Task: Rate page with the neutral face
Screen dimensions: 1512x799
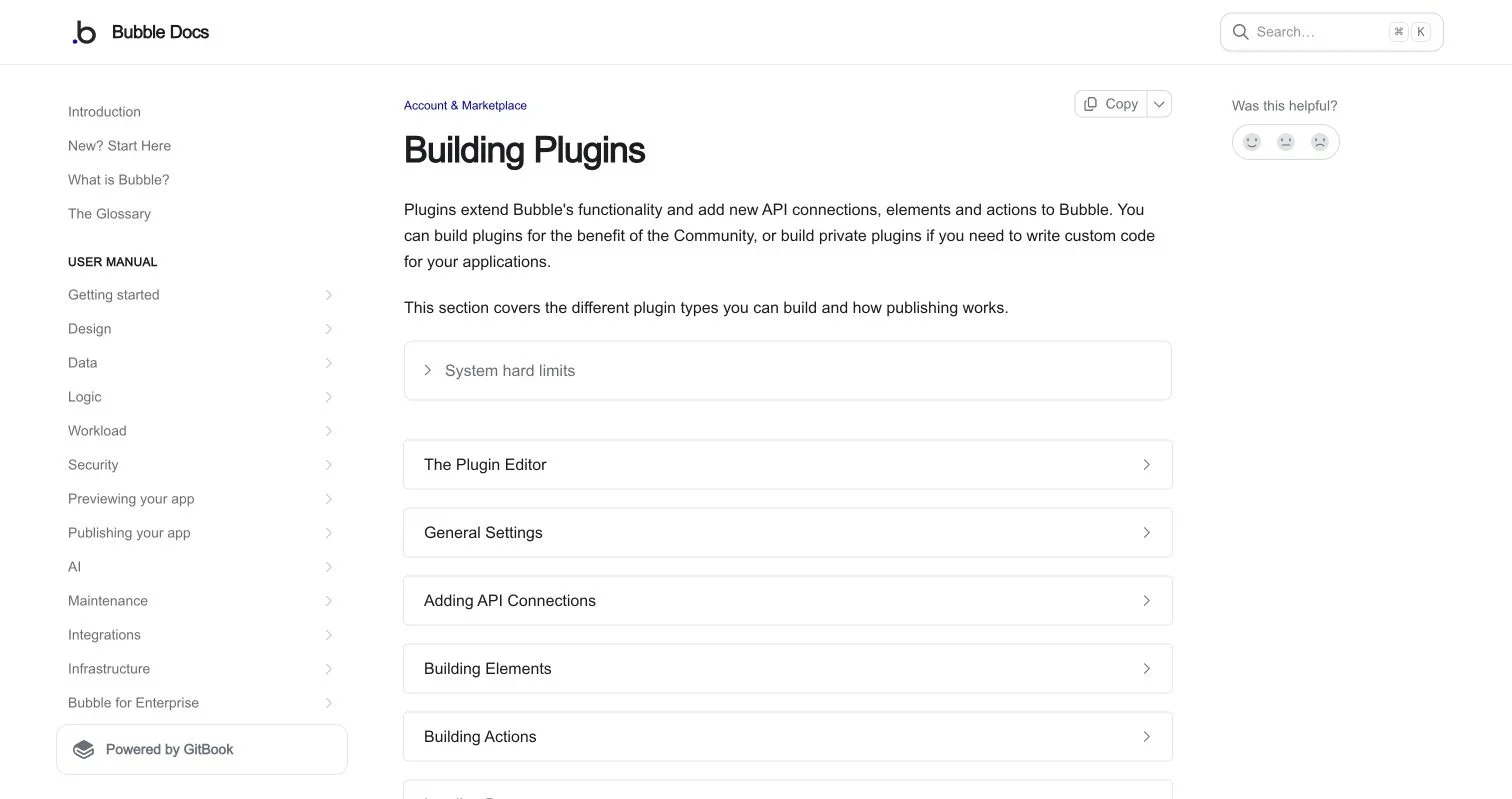Action: tap(1286, 142)
